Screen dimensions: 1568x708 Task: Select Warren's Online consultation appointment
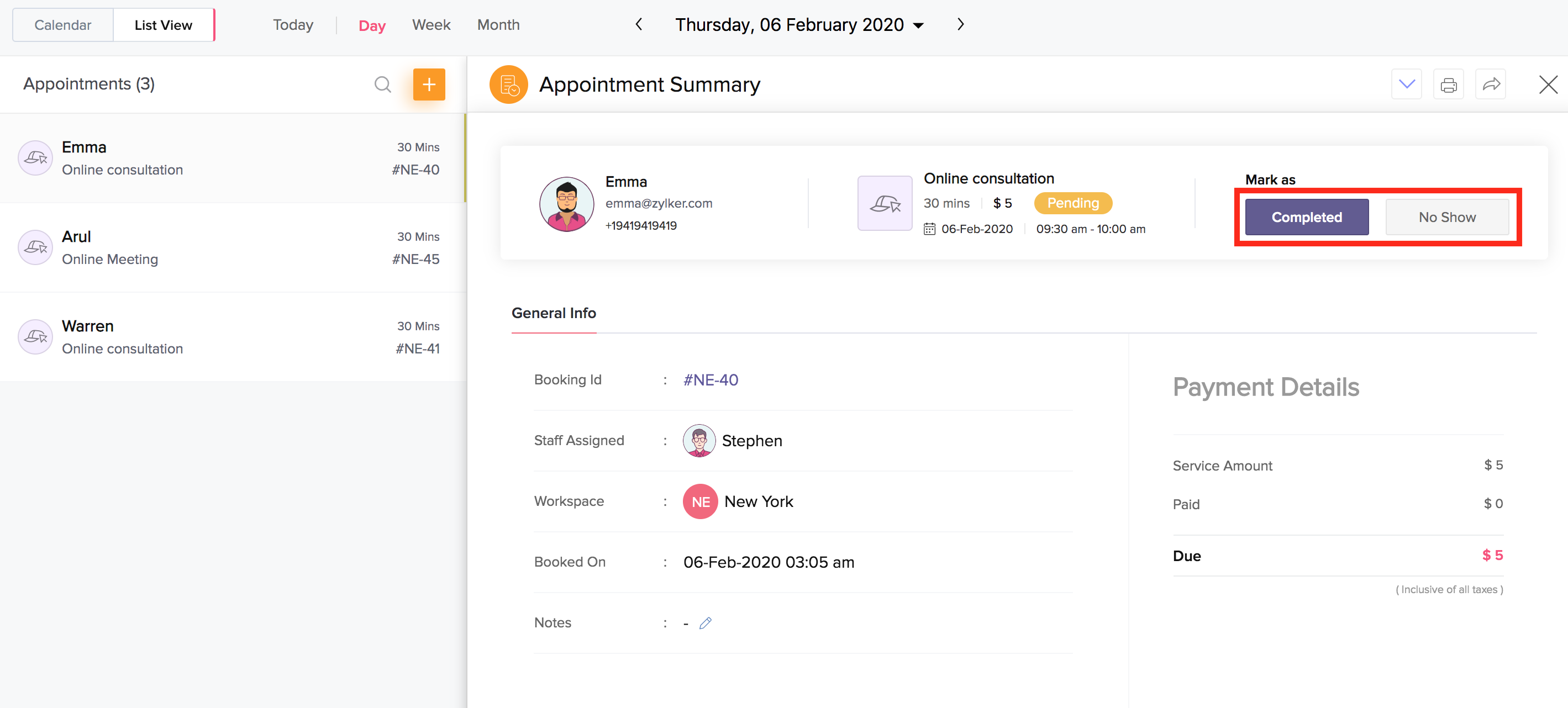pyautogui.click(x=231, y=337)
